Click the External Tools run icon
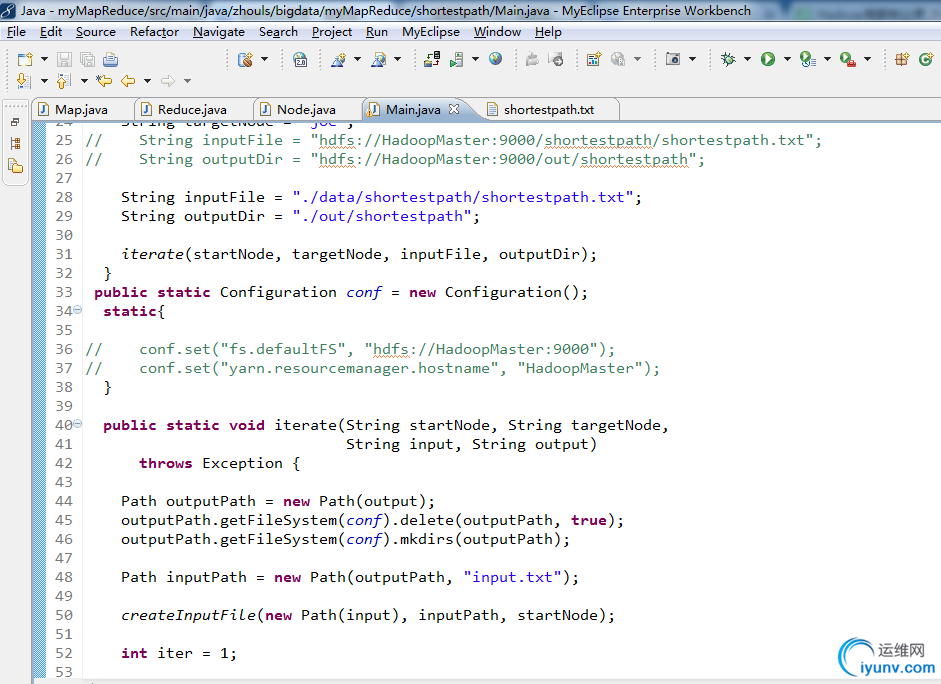 847,59
